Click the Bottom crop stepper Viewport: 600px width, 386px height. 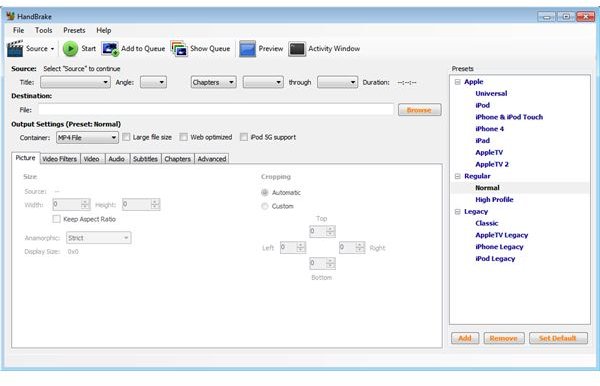pos(322,263)
